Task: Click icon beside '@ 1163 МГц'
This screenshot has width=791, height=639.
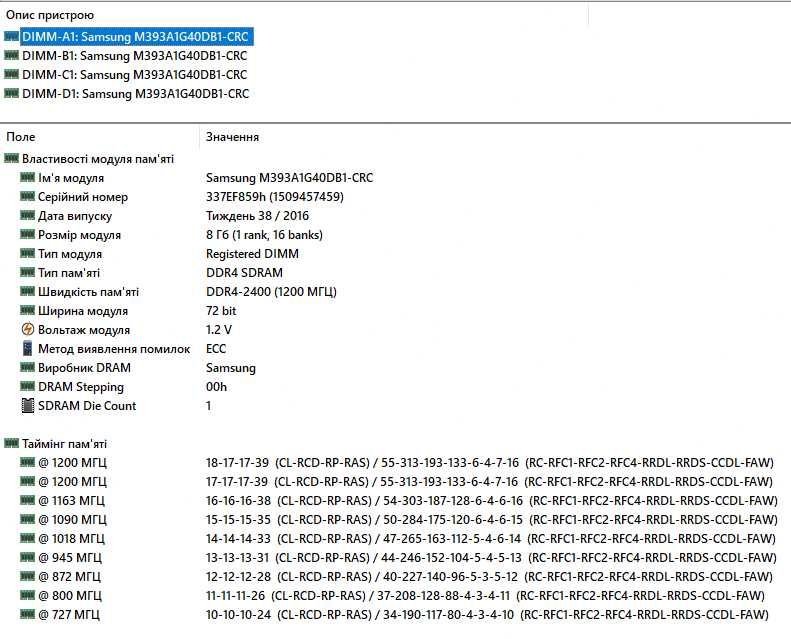Action: tap(27, 500)
